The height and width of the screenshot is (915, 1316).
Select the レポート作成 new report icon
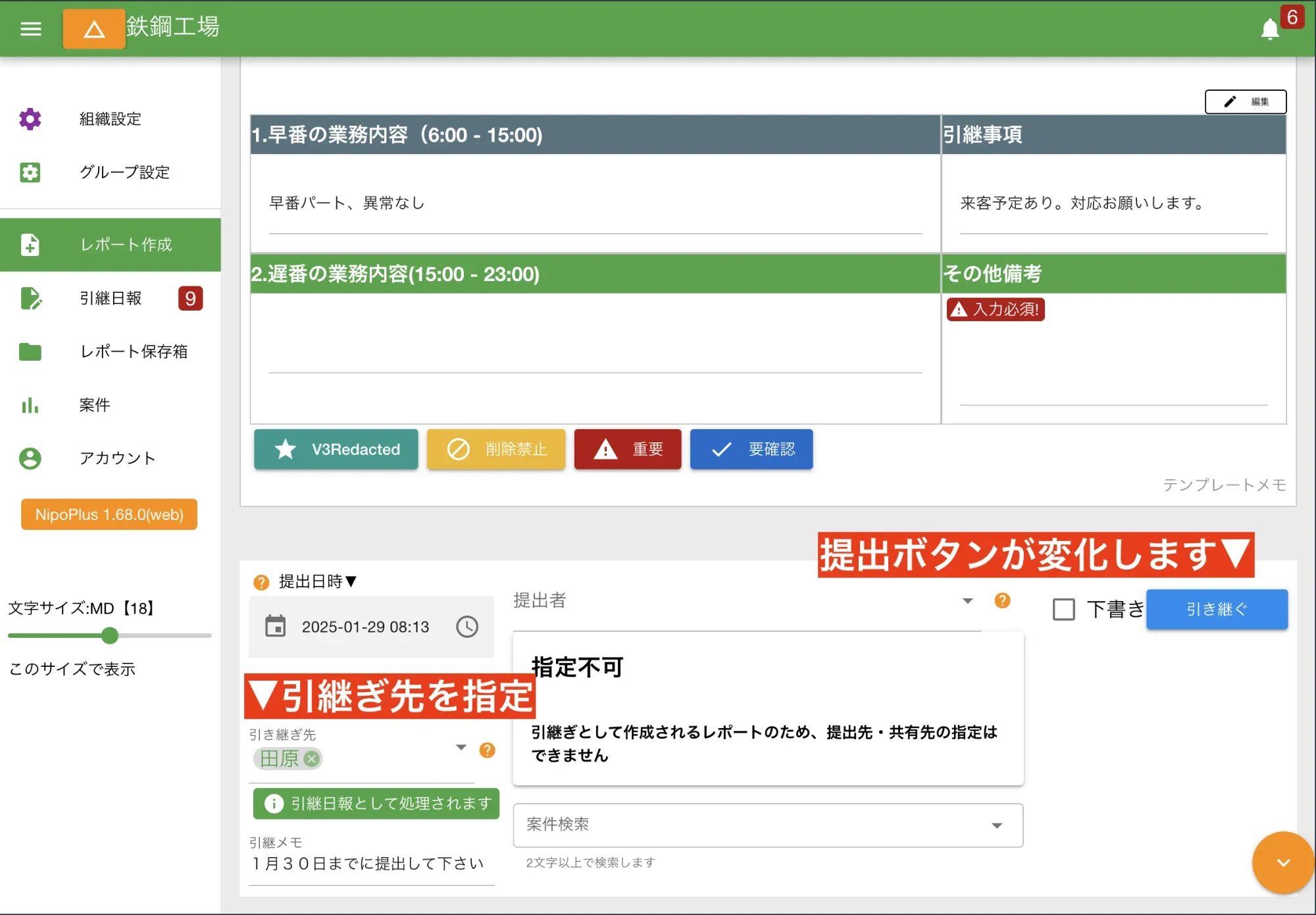click(30, 245)
